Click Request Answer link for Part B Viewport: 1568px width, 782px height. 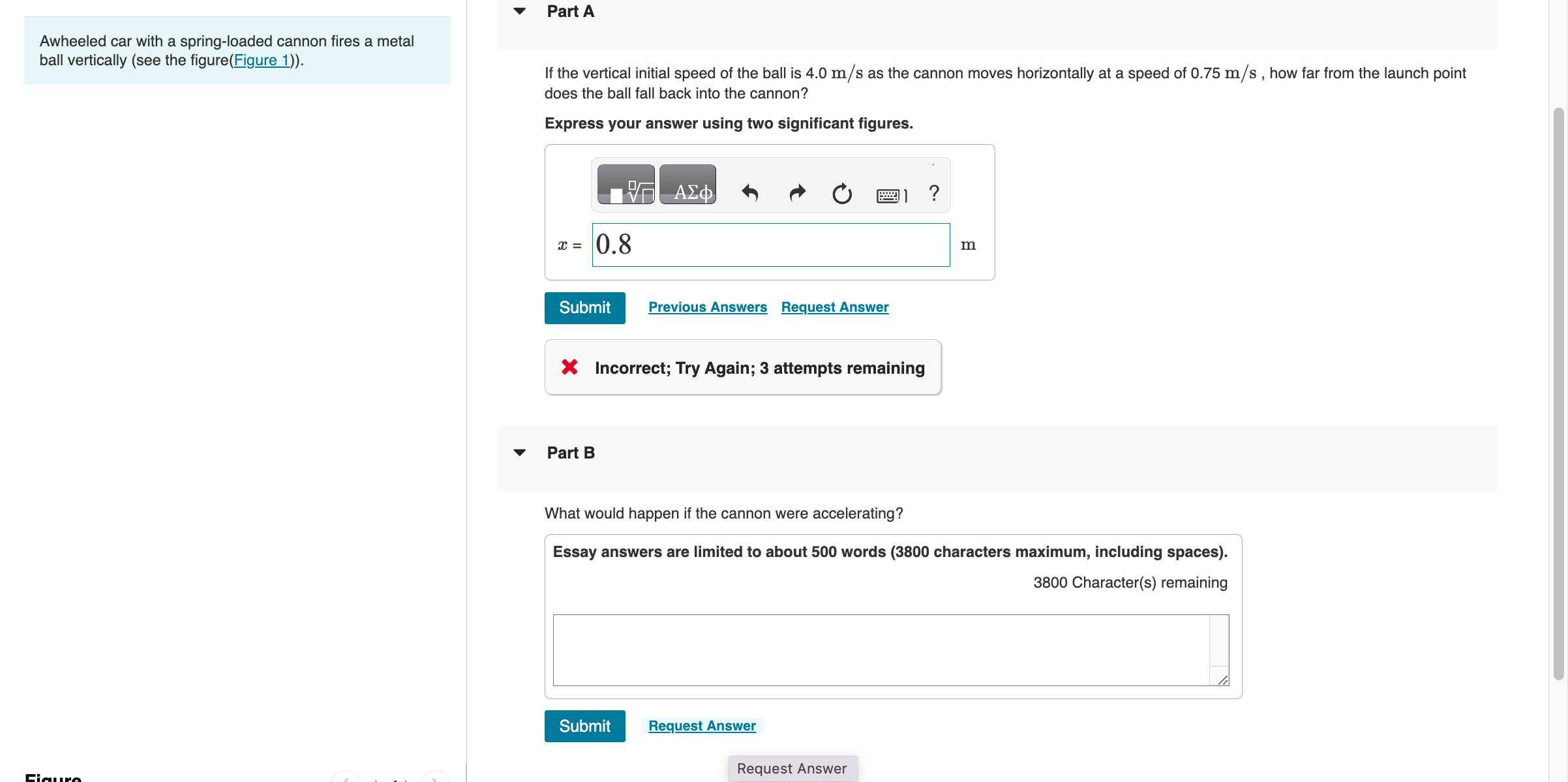[702, 726]
